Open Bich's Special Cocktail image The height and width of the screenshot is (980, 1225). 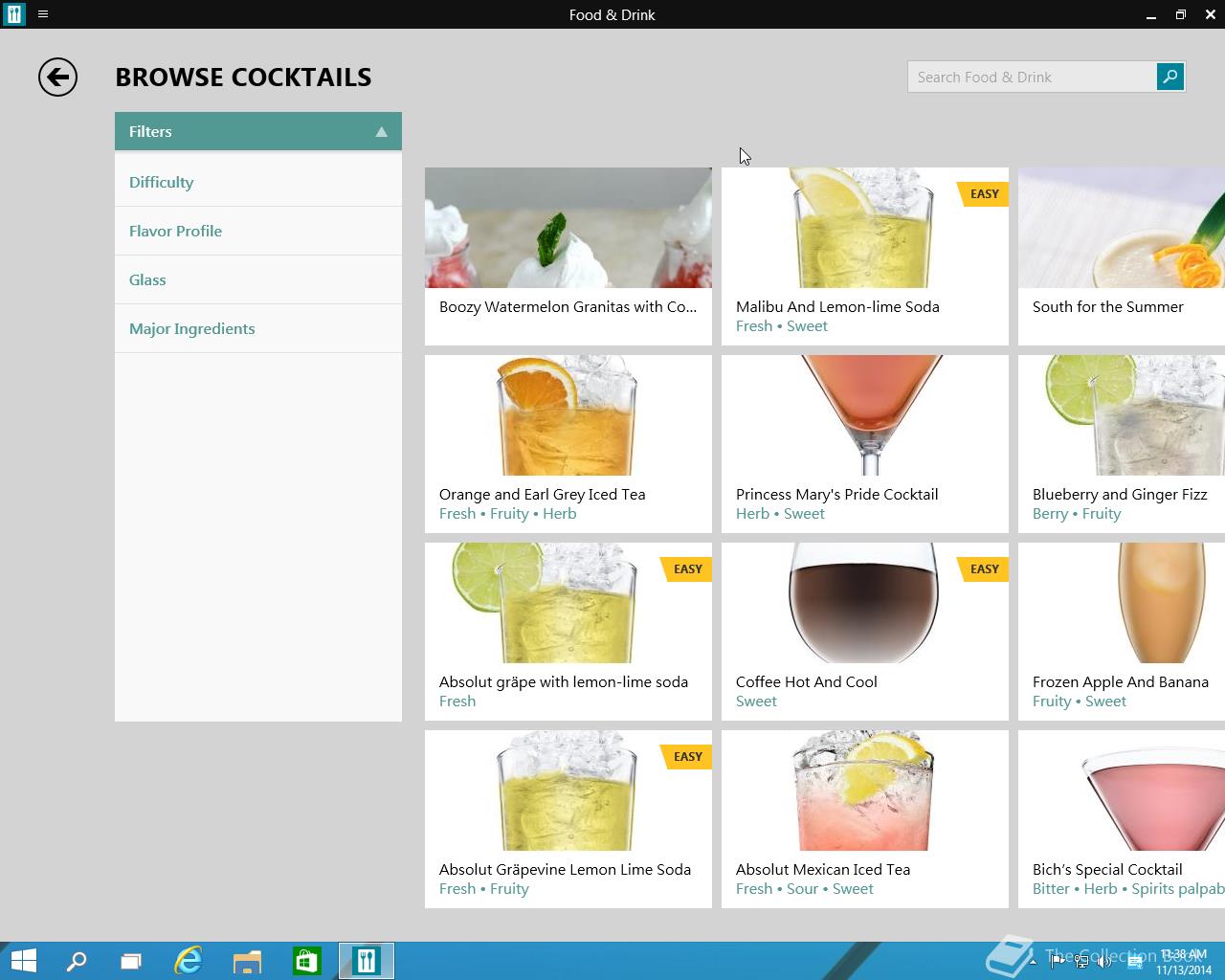click(x=1122, y=791)
